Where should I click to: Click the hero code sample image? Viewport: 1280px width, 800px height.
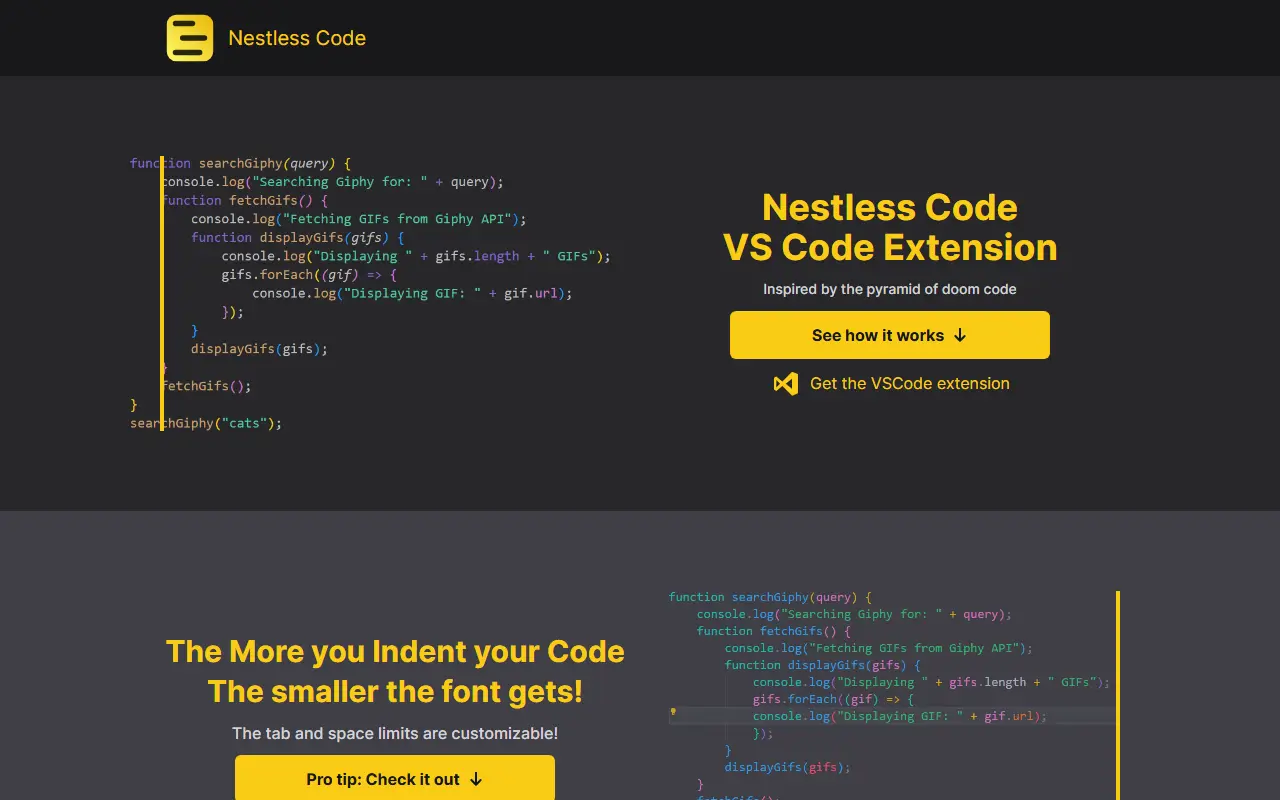click(370, 293)
